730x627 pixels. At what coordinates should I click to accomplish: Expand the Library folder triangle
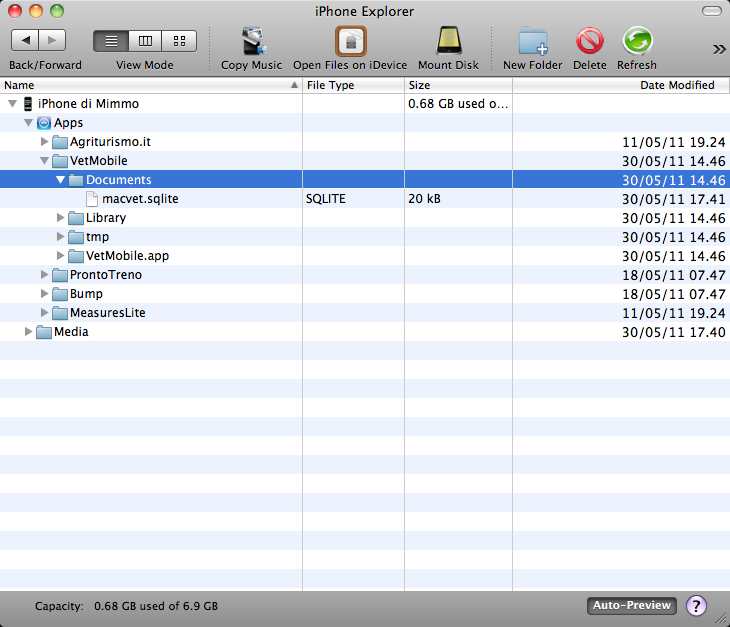tap(60, 217)
